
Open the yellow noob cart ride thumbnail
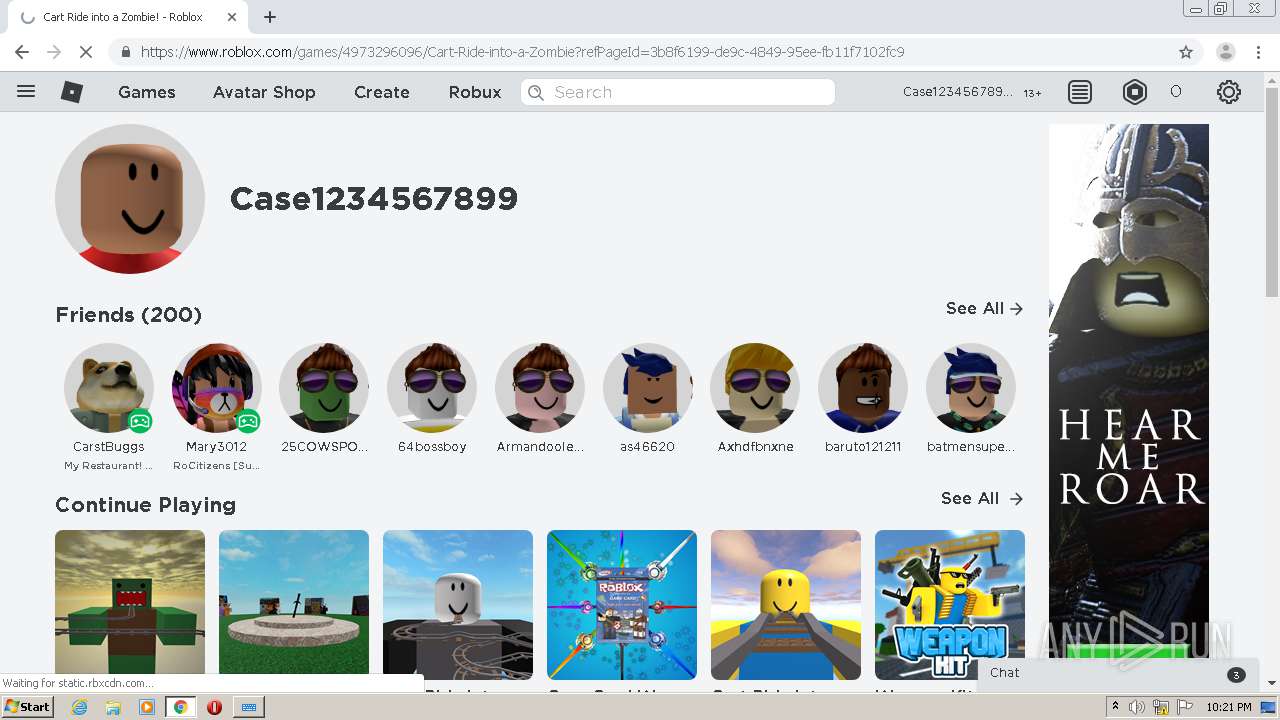786,605
